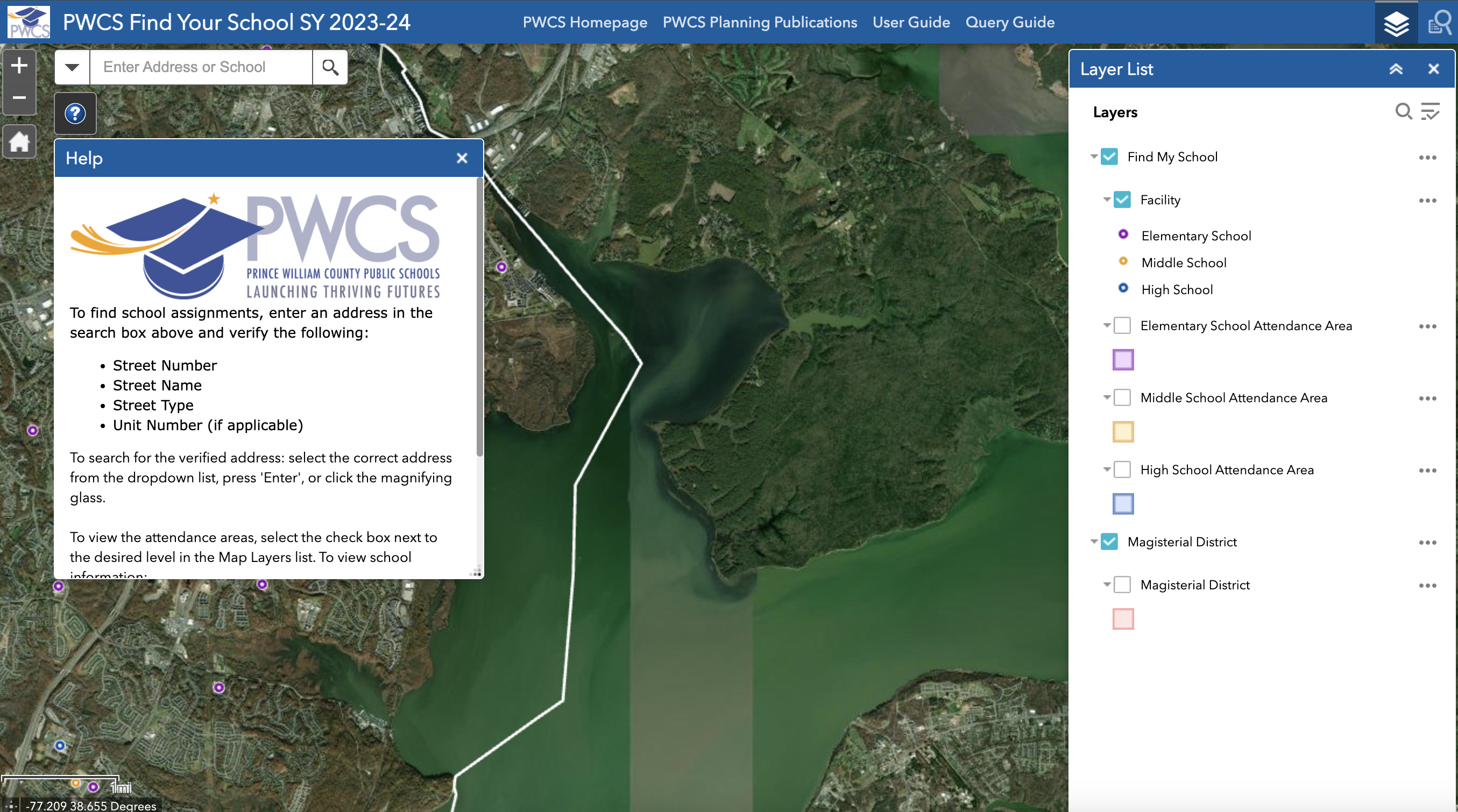Collapse the Magisterial District sublayer legend
This screenshot has width=1458, height=812.
(x=1107, y=585)
